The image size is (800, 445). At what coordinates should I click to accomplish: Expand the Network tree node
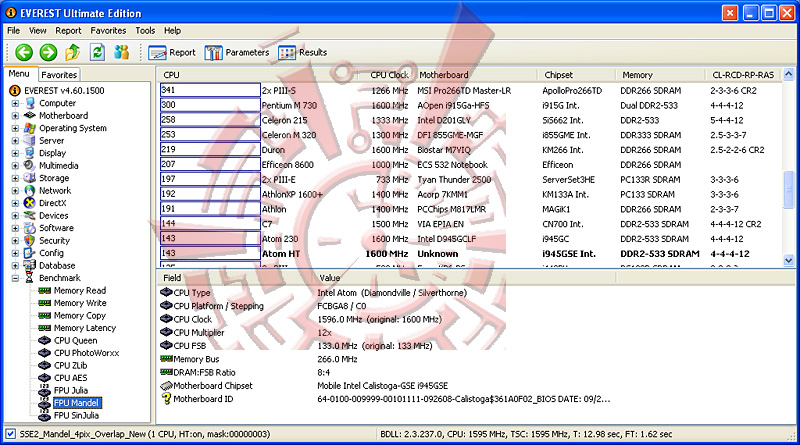15,191
